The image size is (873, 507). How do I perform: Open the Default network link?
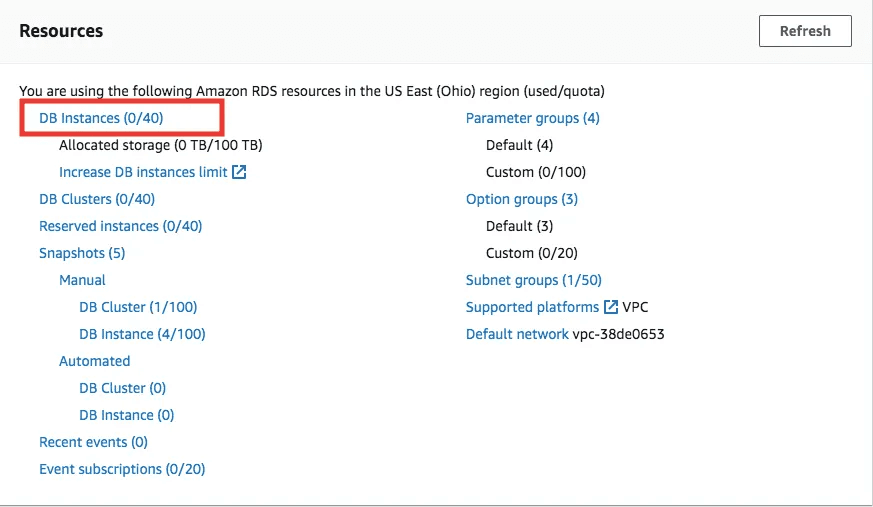click(517, 334)
